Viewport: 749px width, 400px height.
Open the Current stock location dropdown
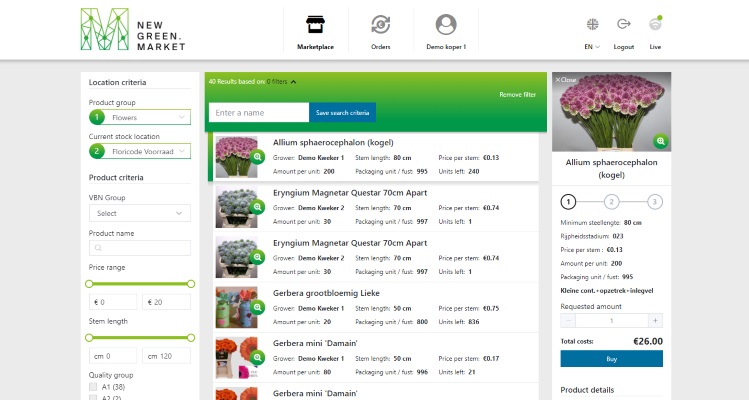click(140, 151)
